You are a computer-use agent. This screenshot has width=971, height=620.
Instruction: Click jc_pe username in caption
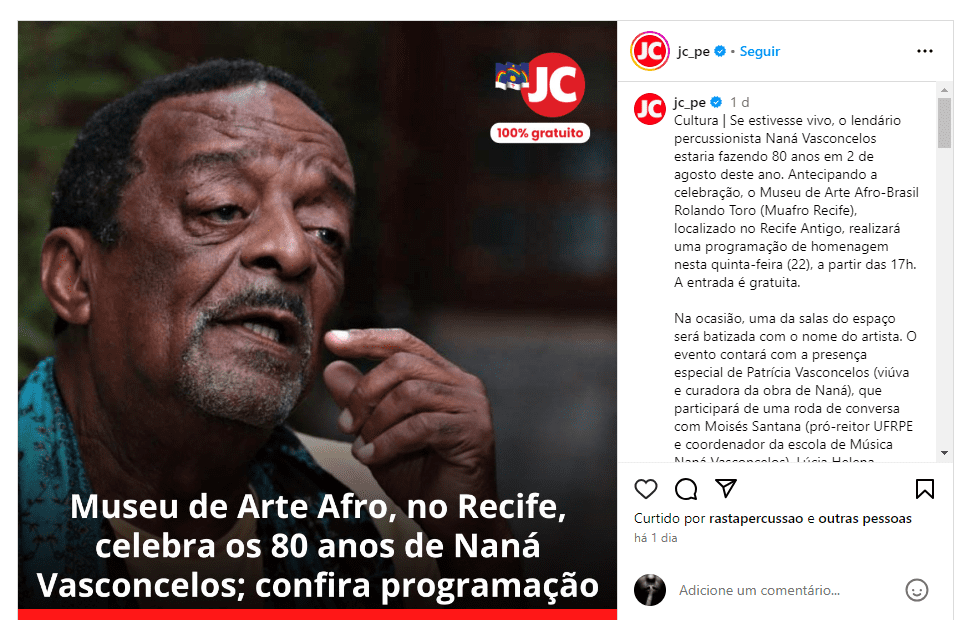(690, 102)
